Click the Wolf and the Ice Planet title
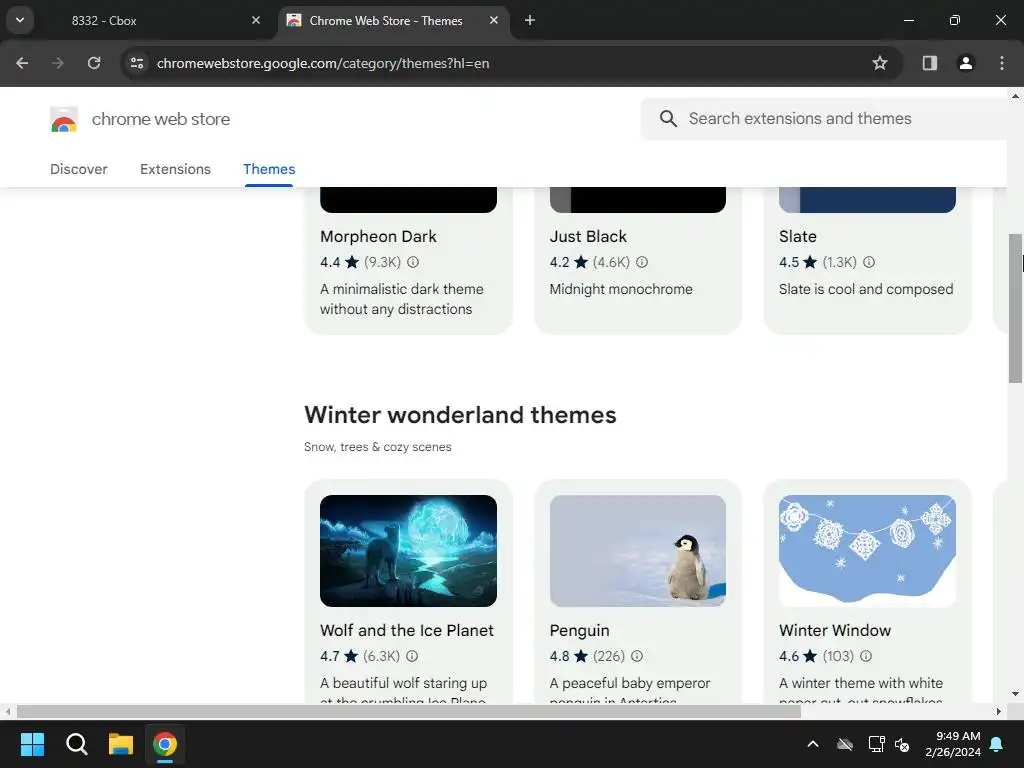Viewport: 1024px width, 768px height. point(407,630)
